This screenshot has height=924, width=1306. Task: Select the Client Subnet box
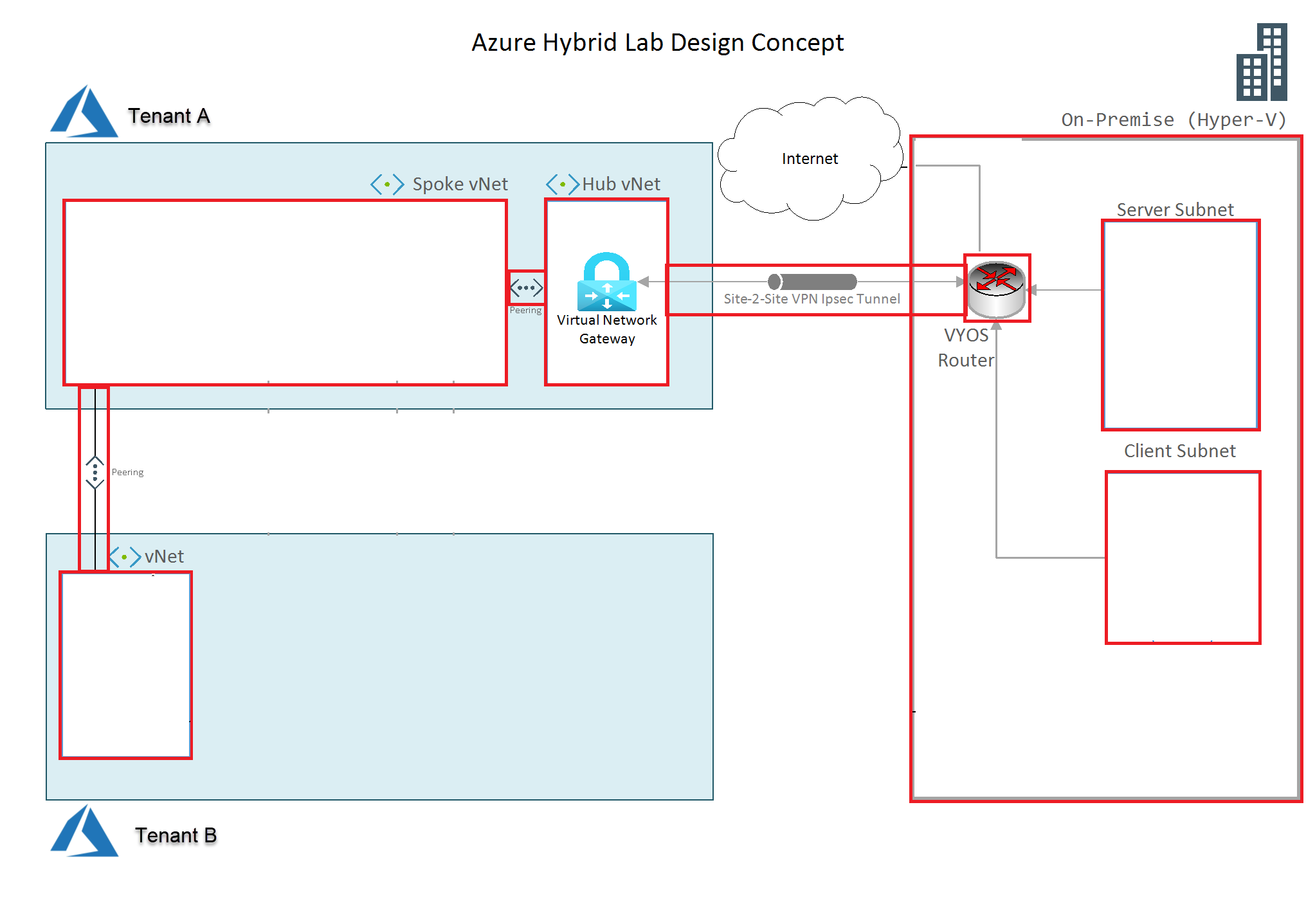point(1182,557)
